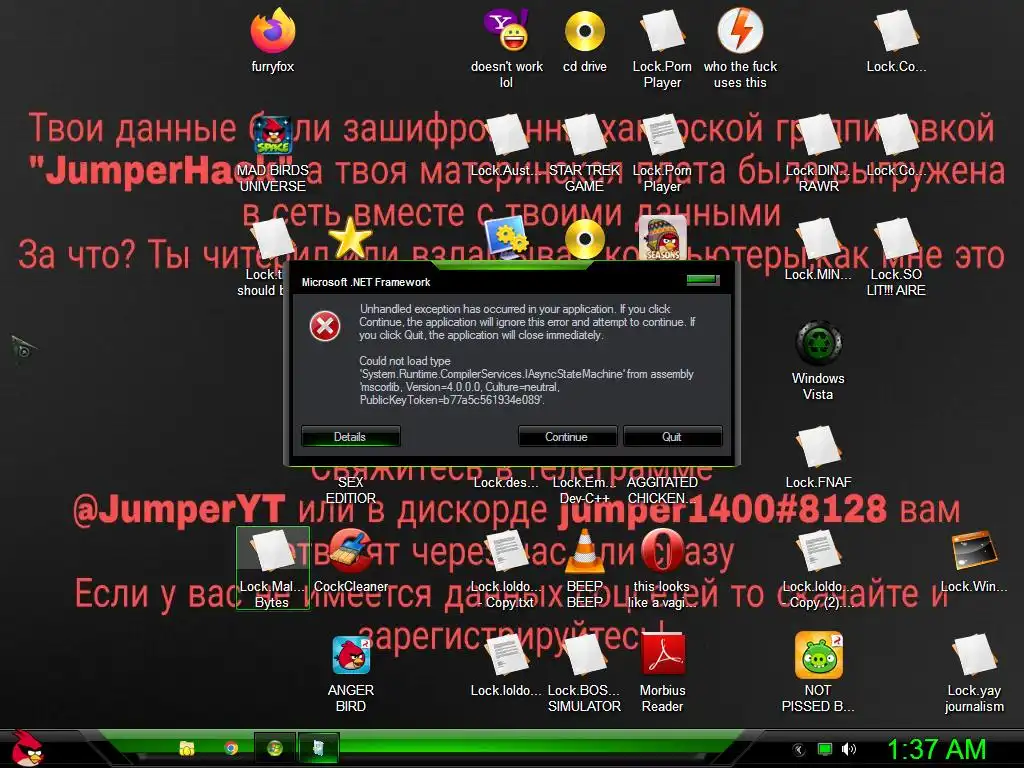1024x768 pixels.
Task: Launch MAD BIRDS UNIVERSE desktop icon
Action: (273, 135)
